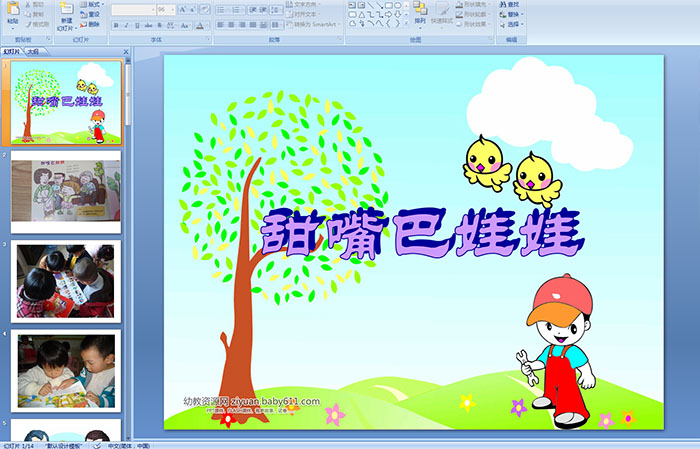
Task: Open the Align Text (对齐文本) dropdown
Action: (304, 14)
